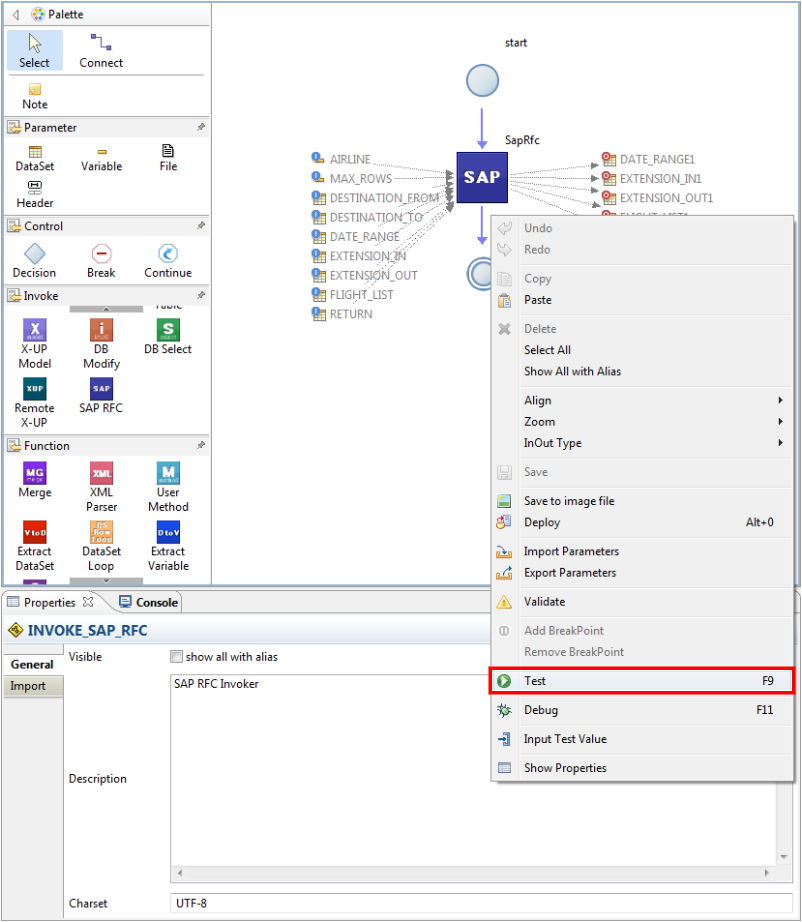Screen dimensions: 802x922
Task: Click the start circle node
Action: pos(483,81)
